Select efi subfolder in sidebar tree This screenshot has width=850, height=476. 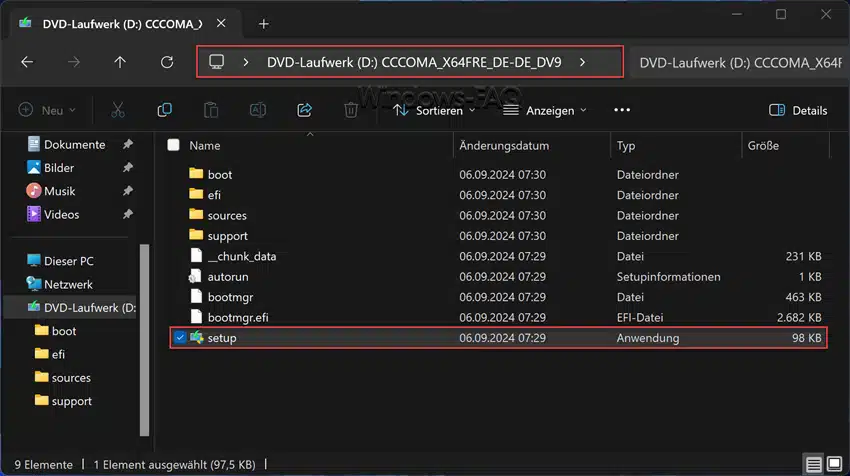click(58, 354)
